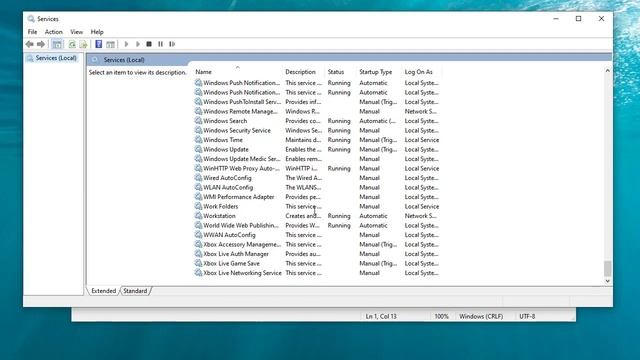Select World Wide Web Publishin... service

point(241,225)
